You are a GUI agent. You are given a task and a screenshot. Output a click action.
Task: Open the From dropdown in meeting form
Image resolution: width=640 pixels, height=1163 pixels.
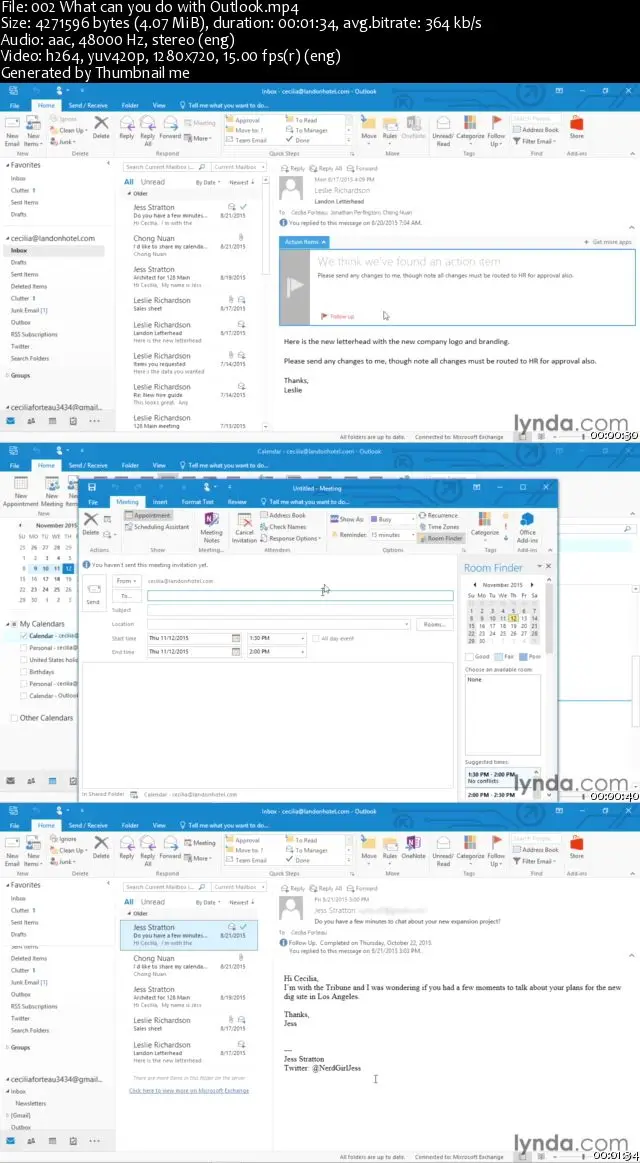point(125,581)
